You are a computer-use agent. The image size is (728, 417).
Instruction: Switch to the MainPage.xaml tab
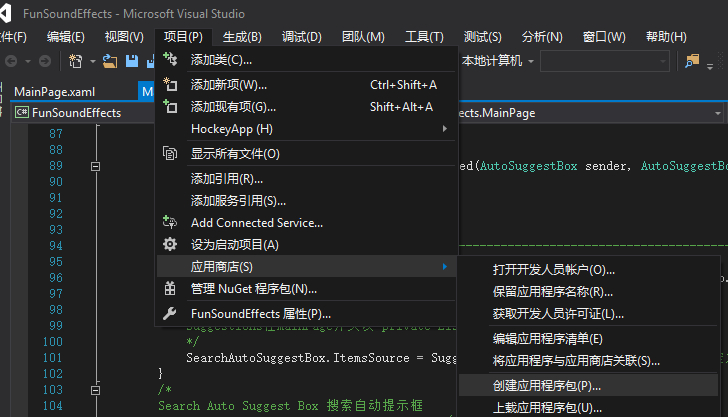click(54, 91)
